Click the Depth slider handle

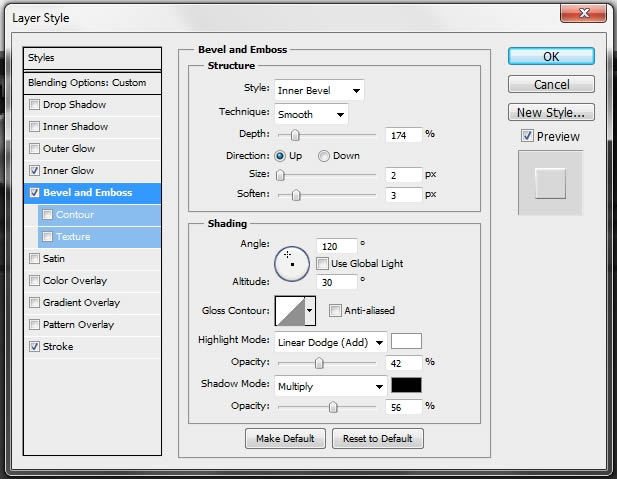(x=295, y=135)
